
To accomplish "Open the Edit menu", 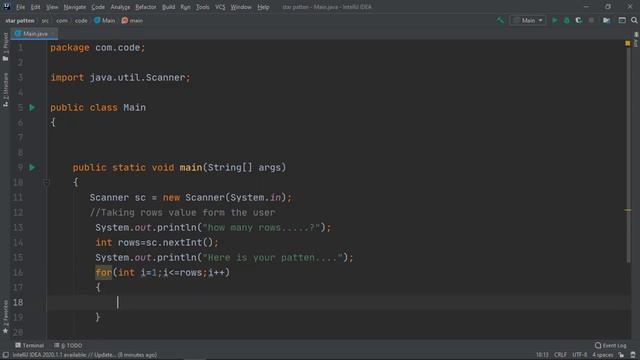I will (x=36, y=7).
